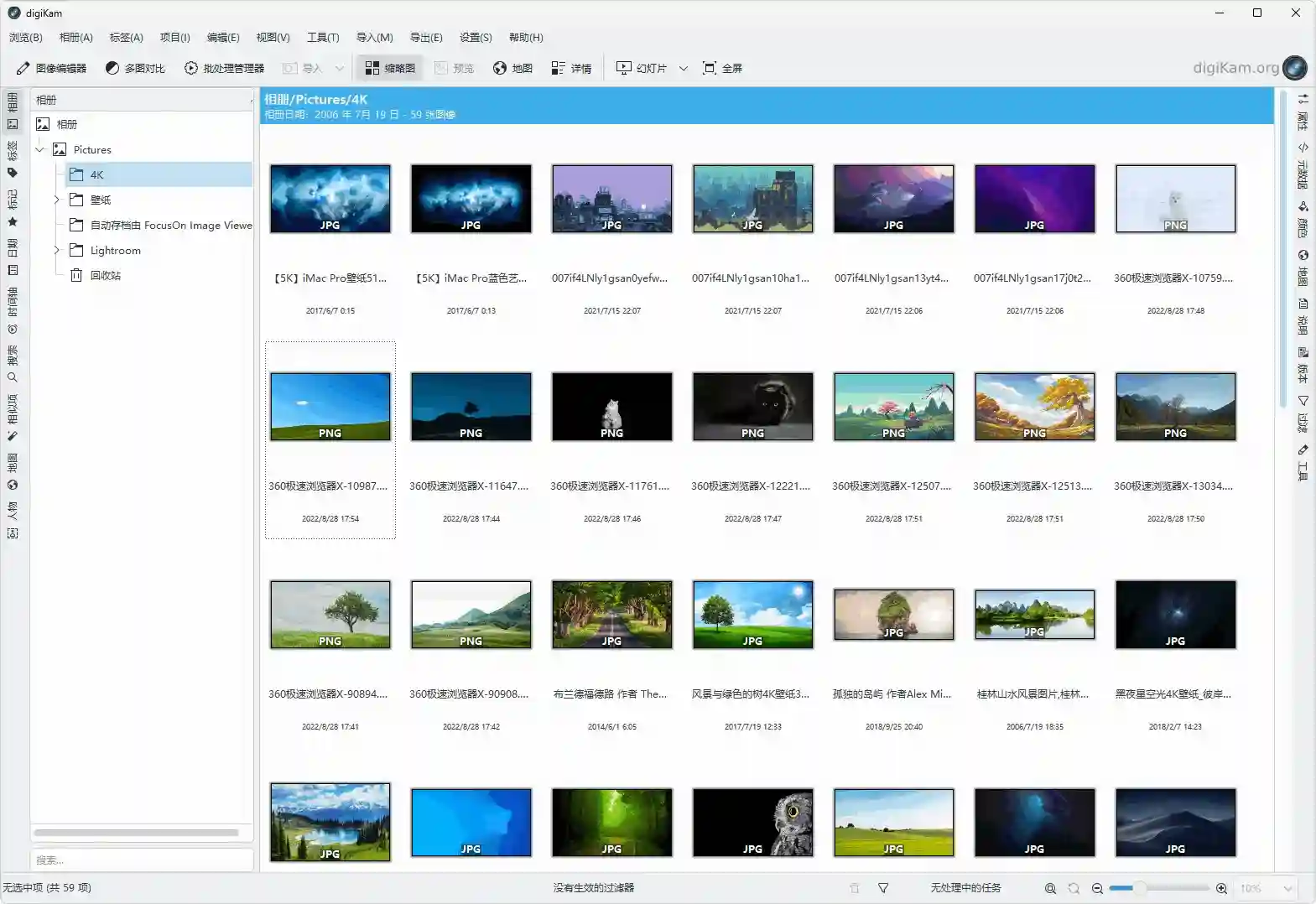
Task: Click the zoom in magnifier icon
Action: [x=1221, y=888]
